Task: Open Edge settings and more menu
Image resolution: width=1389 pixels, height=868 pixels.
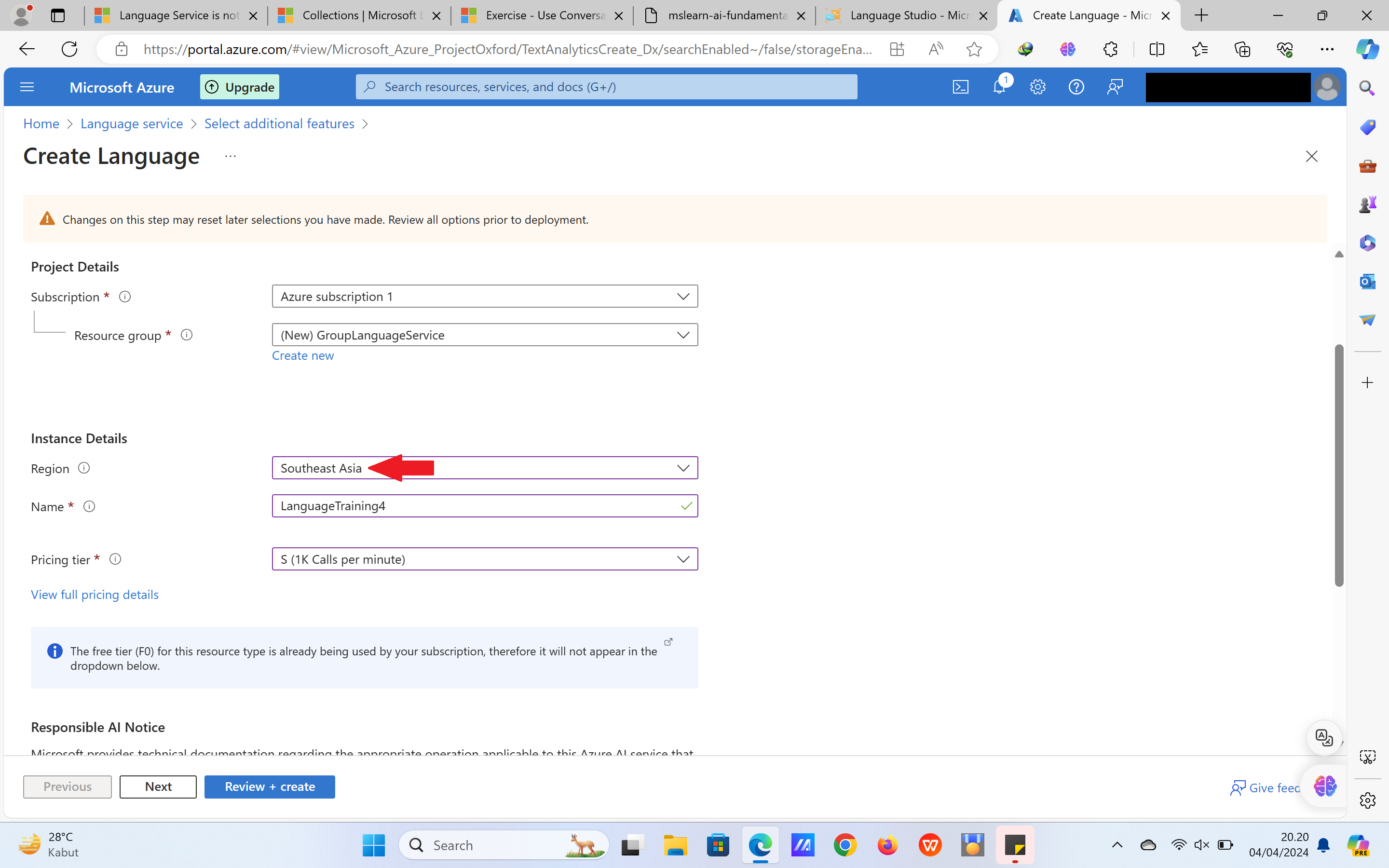Action: (x=1327, y=49)
